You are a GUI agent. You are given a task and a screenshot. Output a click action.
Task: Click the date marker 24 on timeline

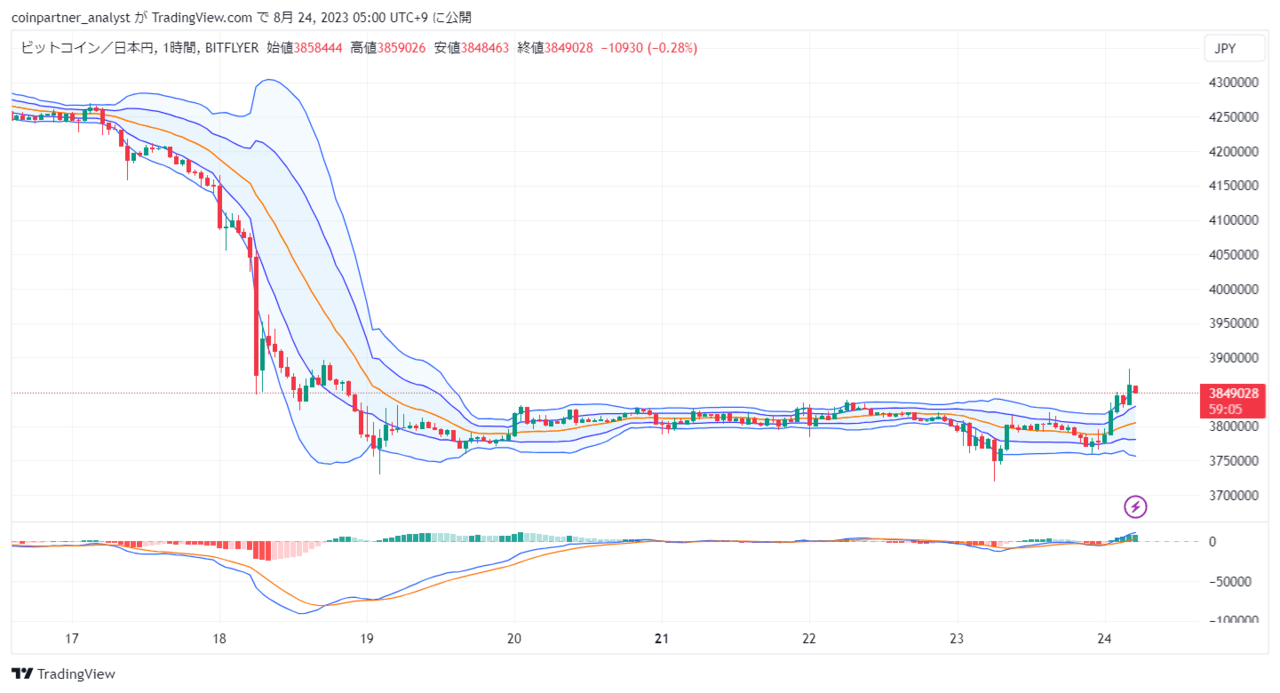[1104, 638]
